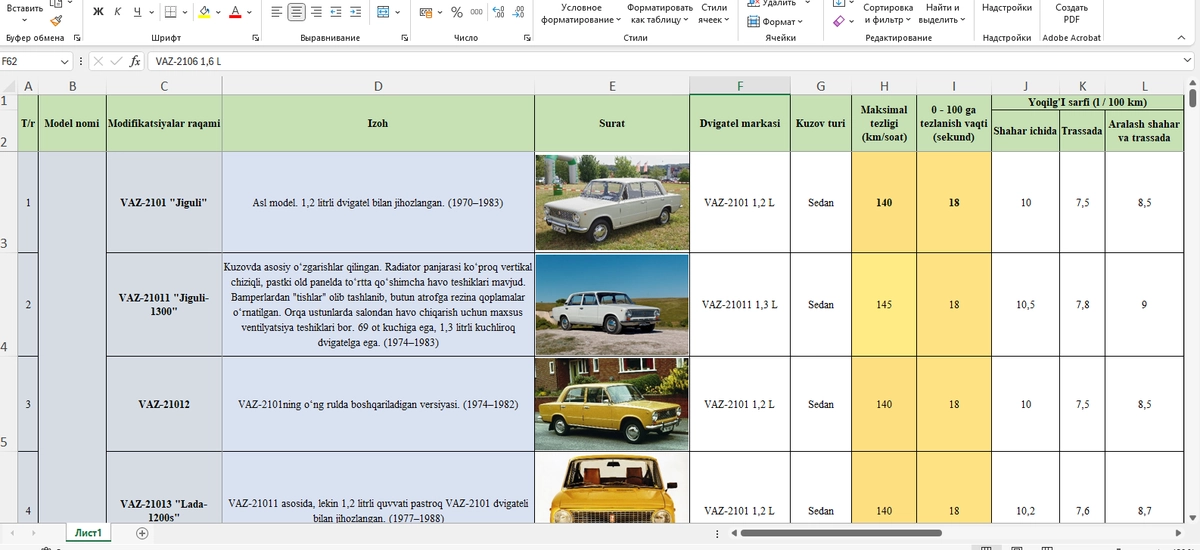Open Сортировка и фильтр menu
The image size is (1200, 550).
[x=886, y=13]
